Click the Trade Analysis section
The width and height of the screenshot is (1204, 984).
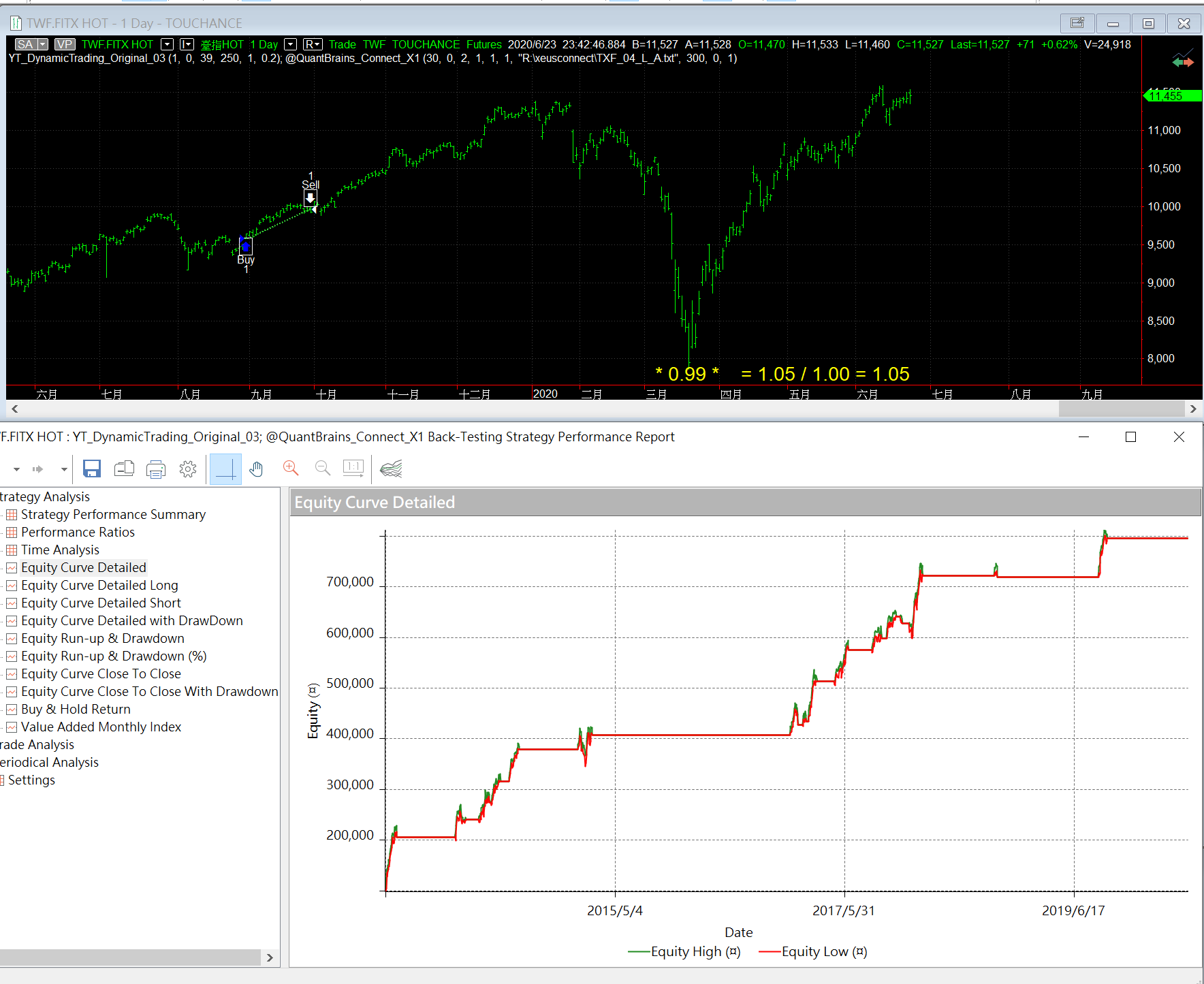coord(37,744)
